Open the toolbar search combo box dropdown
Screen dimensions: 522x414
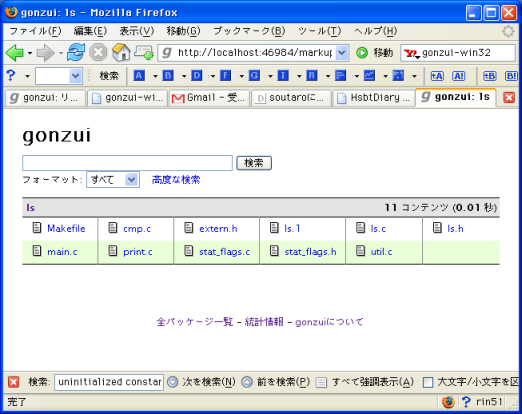(x=75, y=76)
